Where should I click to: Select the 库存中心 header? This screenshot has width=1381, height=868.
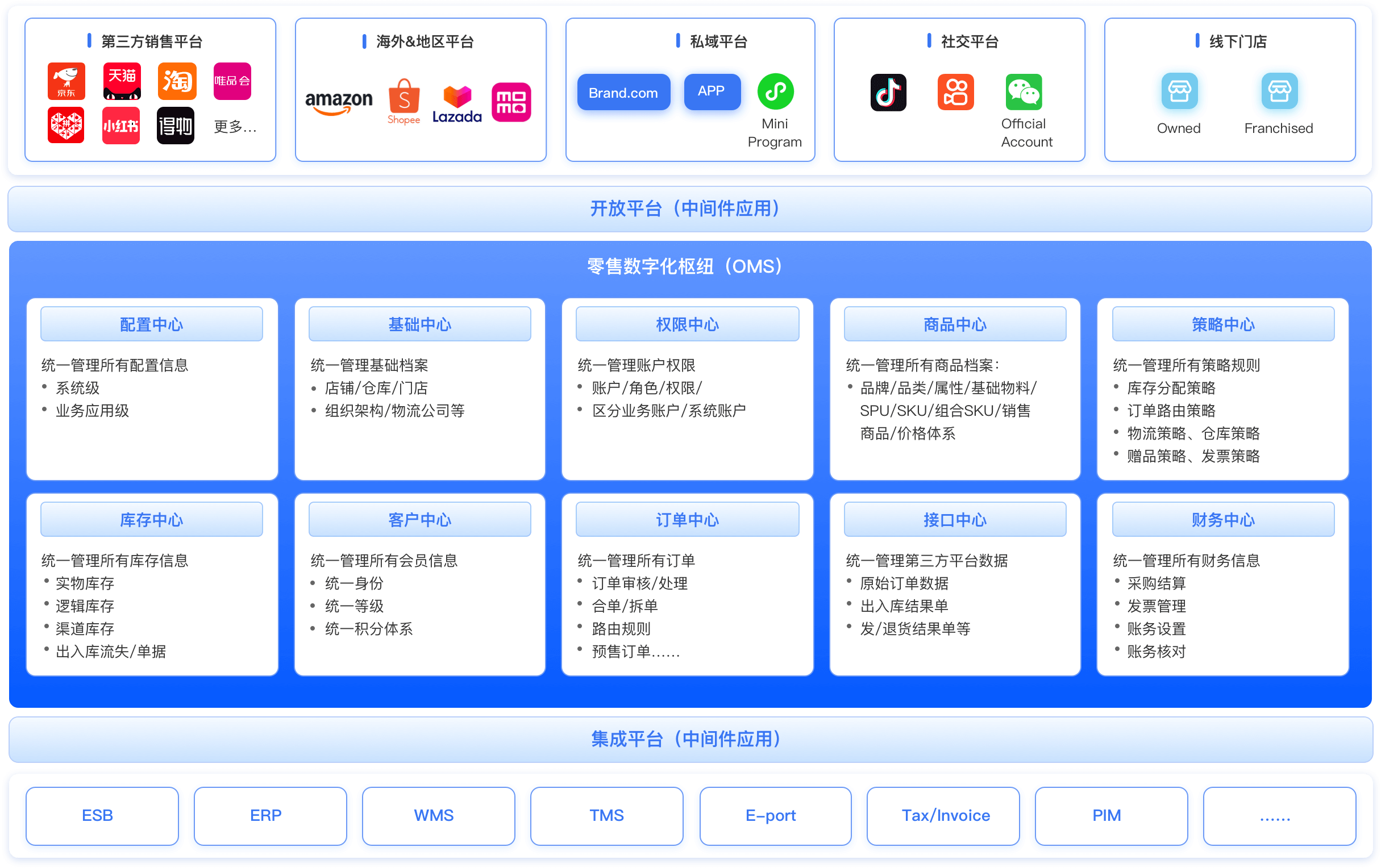[151, 519]
